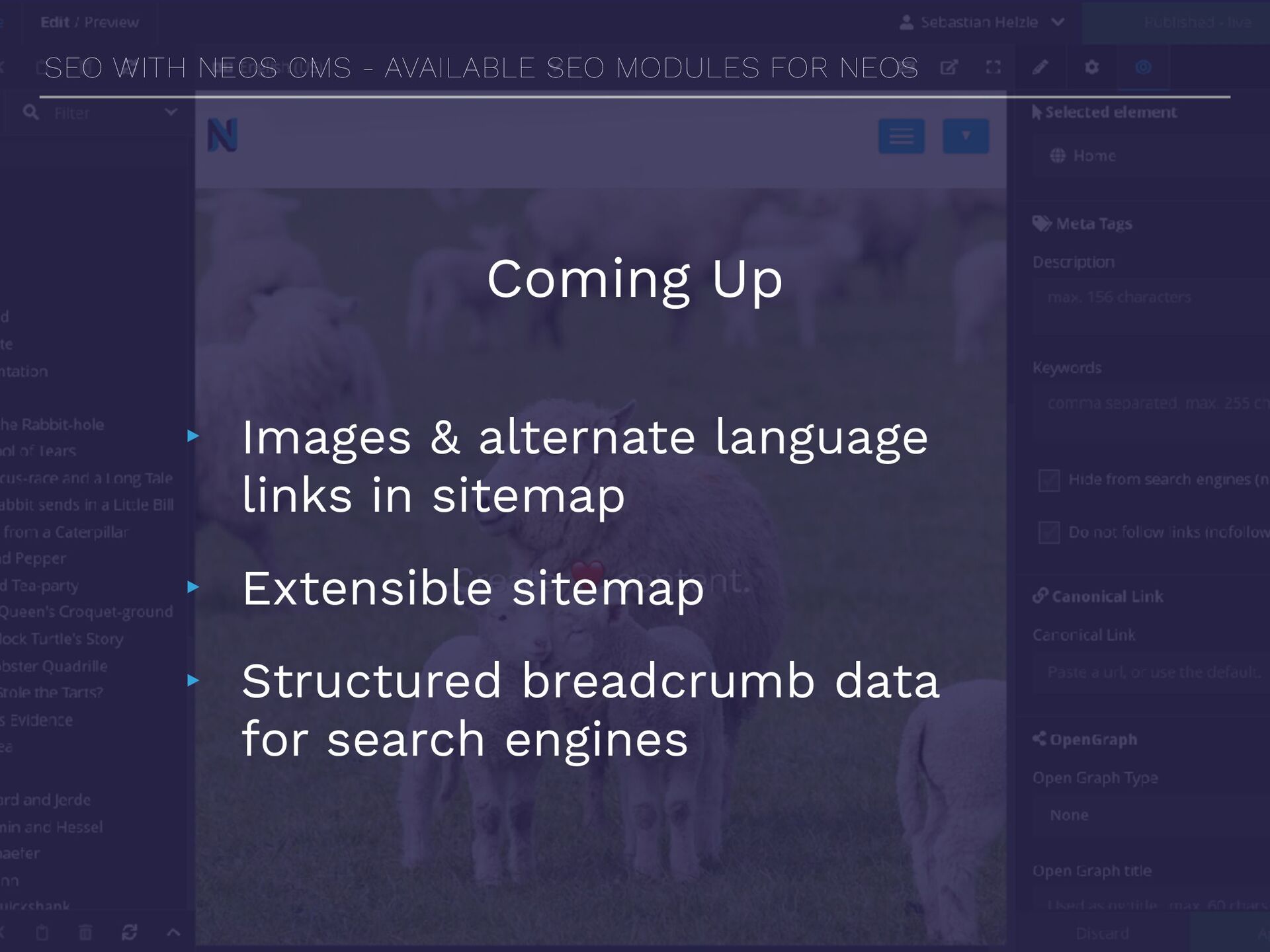
Task: Click the OpenGraph share icon
Action: tap(1039, 738)
